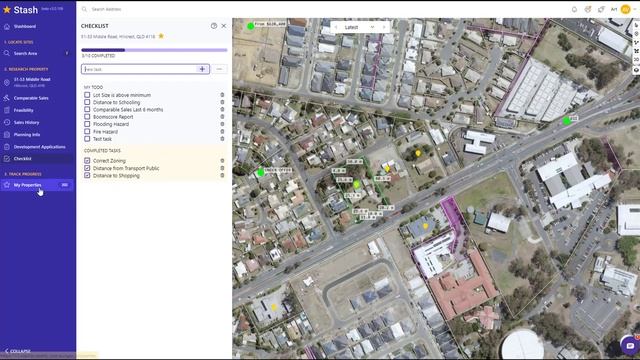Check Fire Hazard task
The image size is (640, 360).
[87, 131]
